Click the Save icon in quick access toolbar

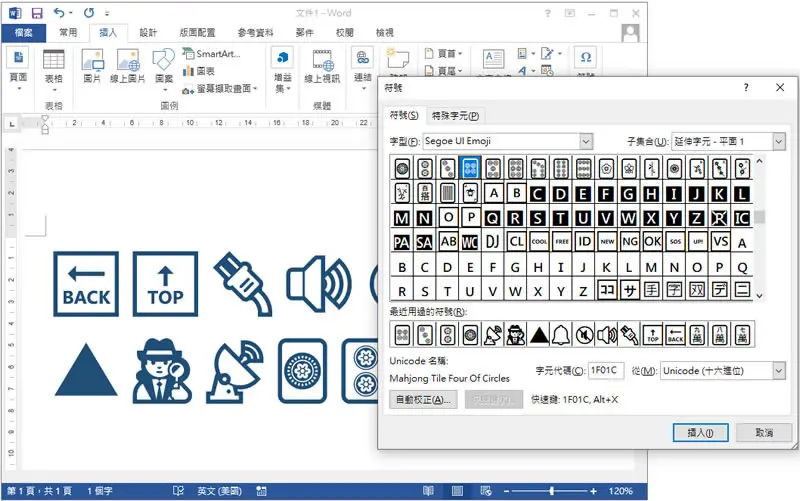tap(37, 13)
